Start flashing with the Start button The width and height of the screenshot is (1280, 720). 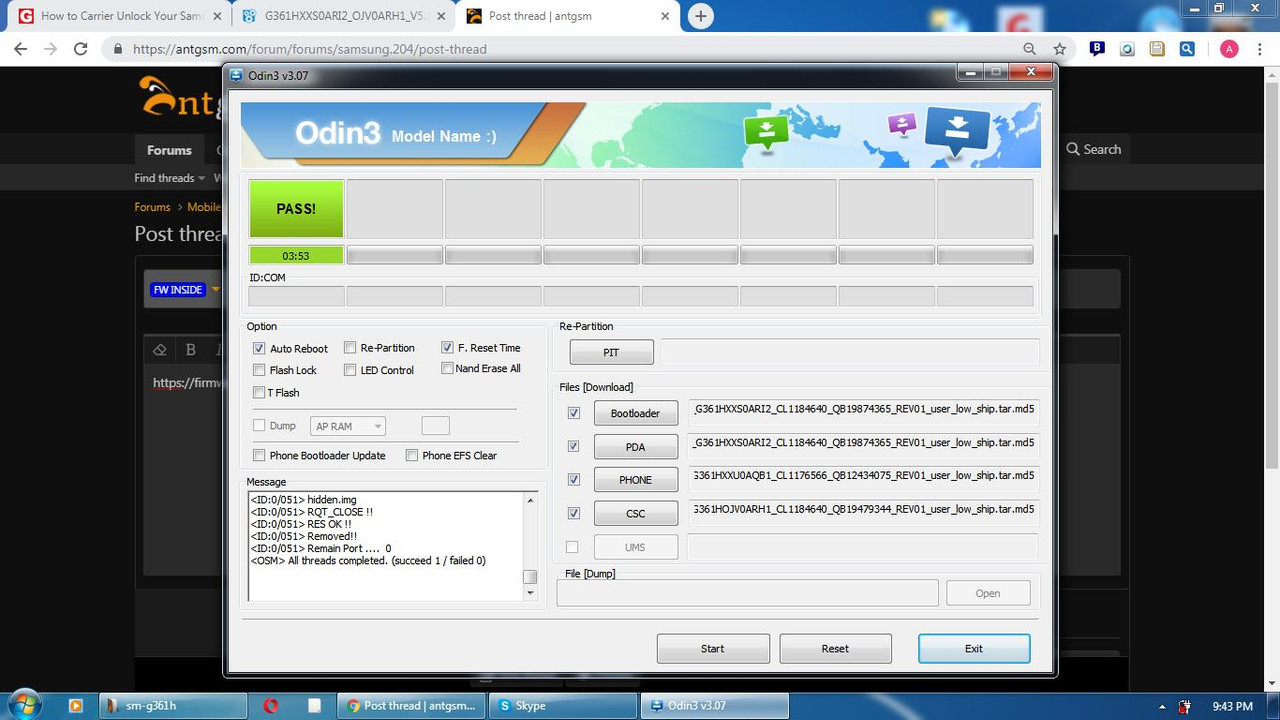coord(713,648)
